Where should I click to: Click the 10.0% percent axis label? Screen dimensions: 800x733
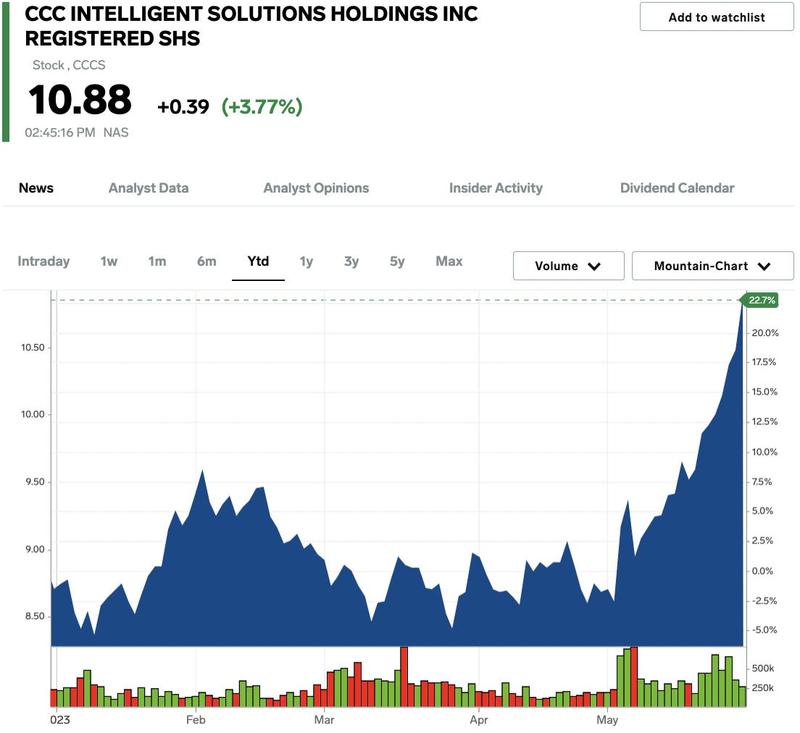coord(764,452)
